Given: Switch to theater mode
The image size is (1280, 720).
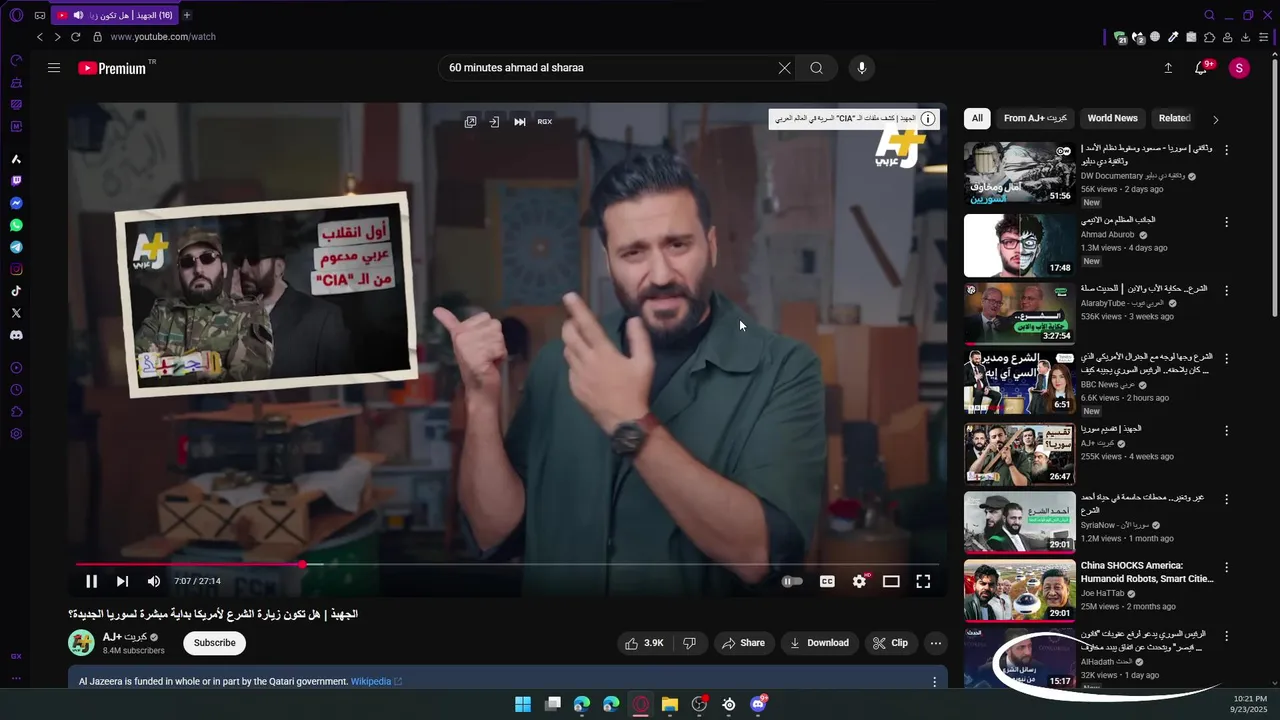Looking at the screenshot, I should (x=891, y=581).
